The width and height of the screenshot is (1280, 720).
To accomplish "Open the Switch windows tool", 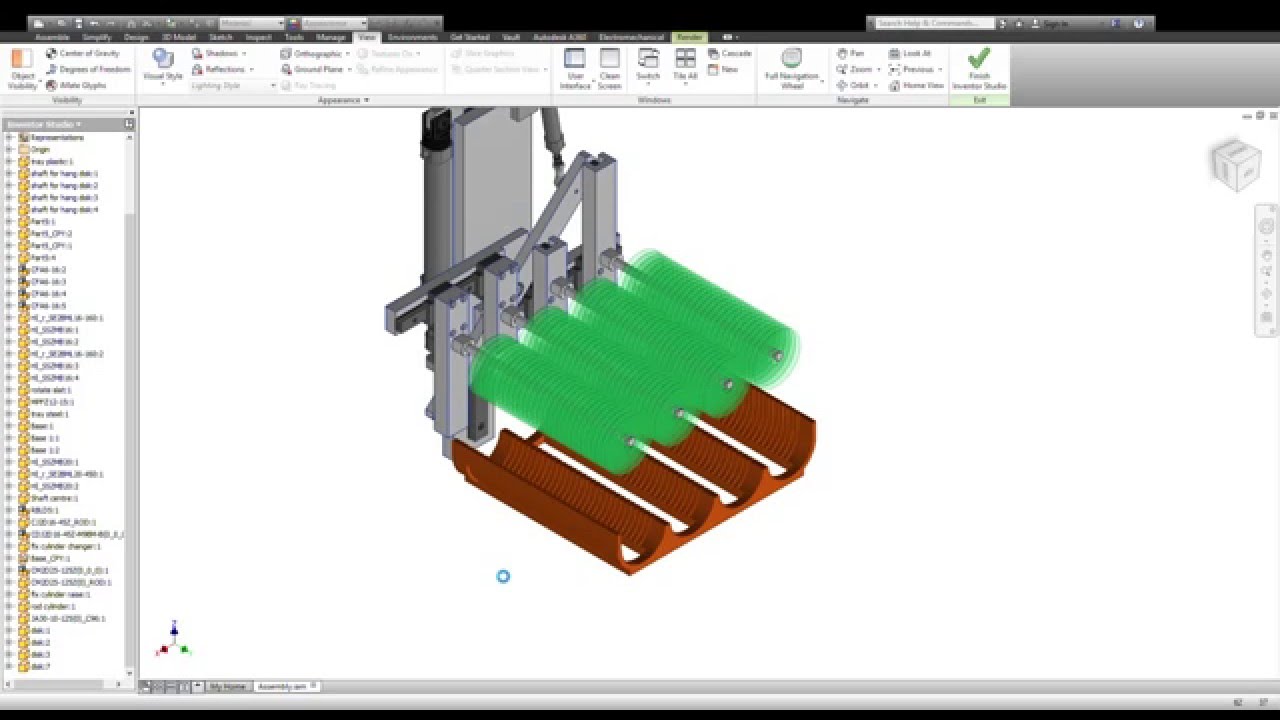I will point(648,67).
